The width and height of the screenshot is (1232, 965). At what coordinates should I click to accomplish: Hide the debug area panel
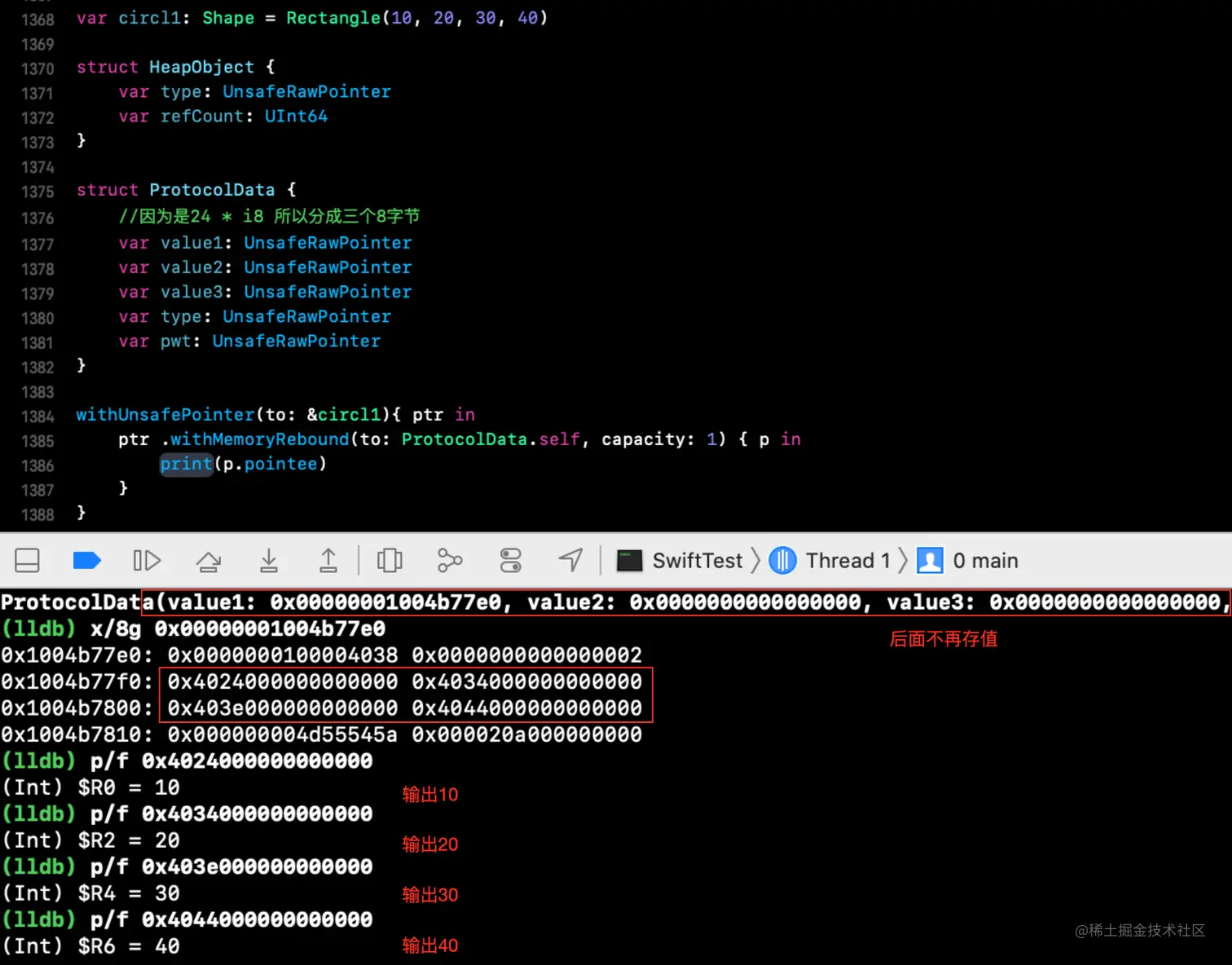point(27,561)
